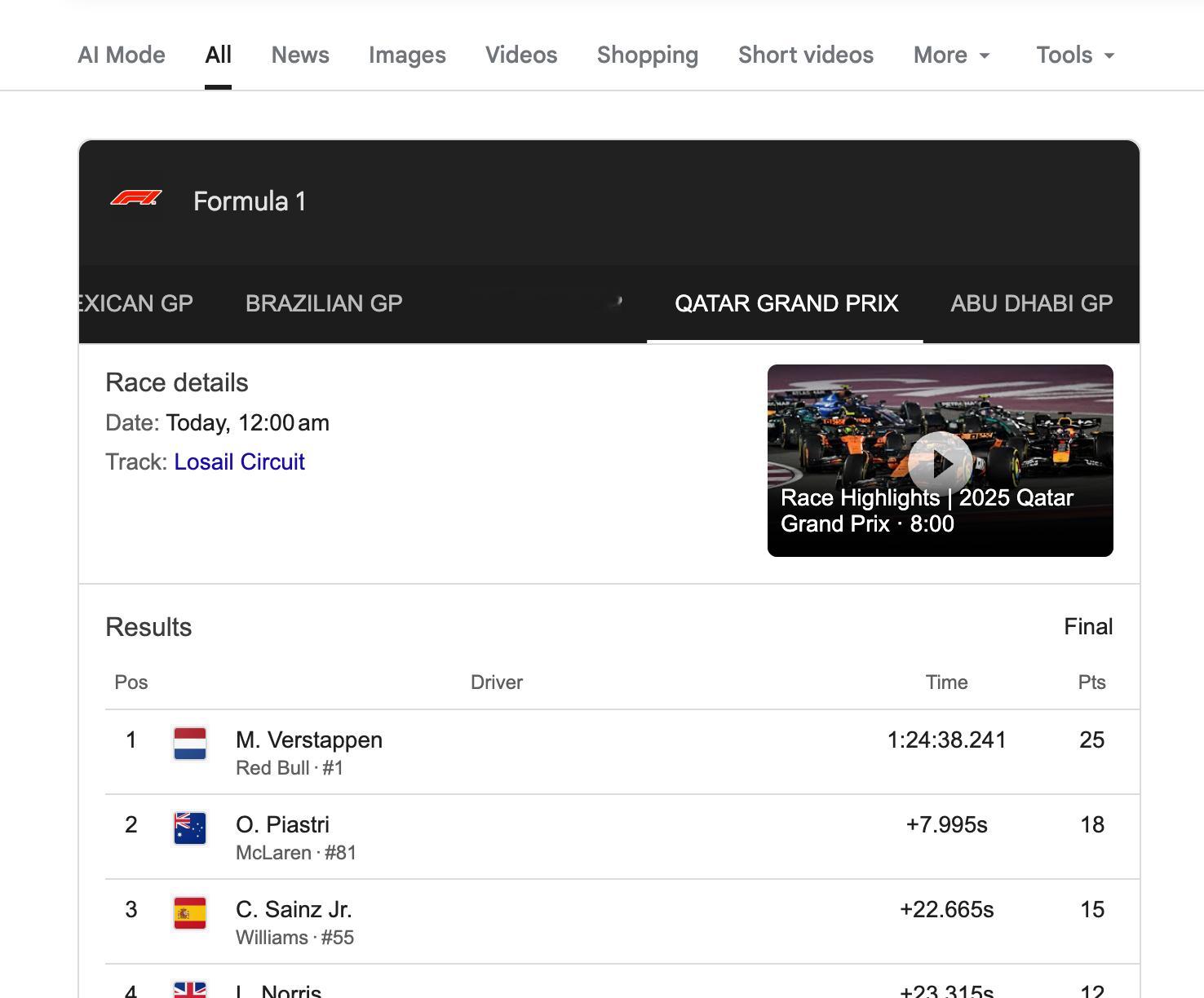Play the Qatar race highlights video

coord(940,463)
